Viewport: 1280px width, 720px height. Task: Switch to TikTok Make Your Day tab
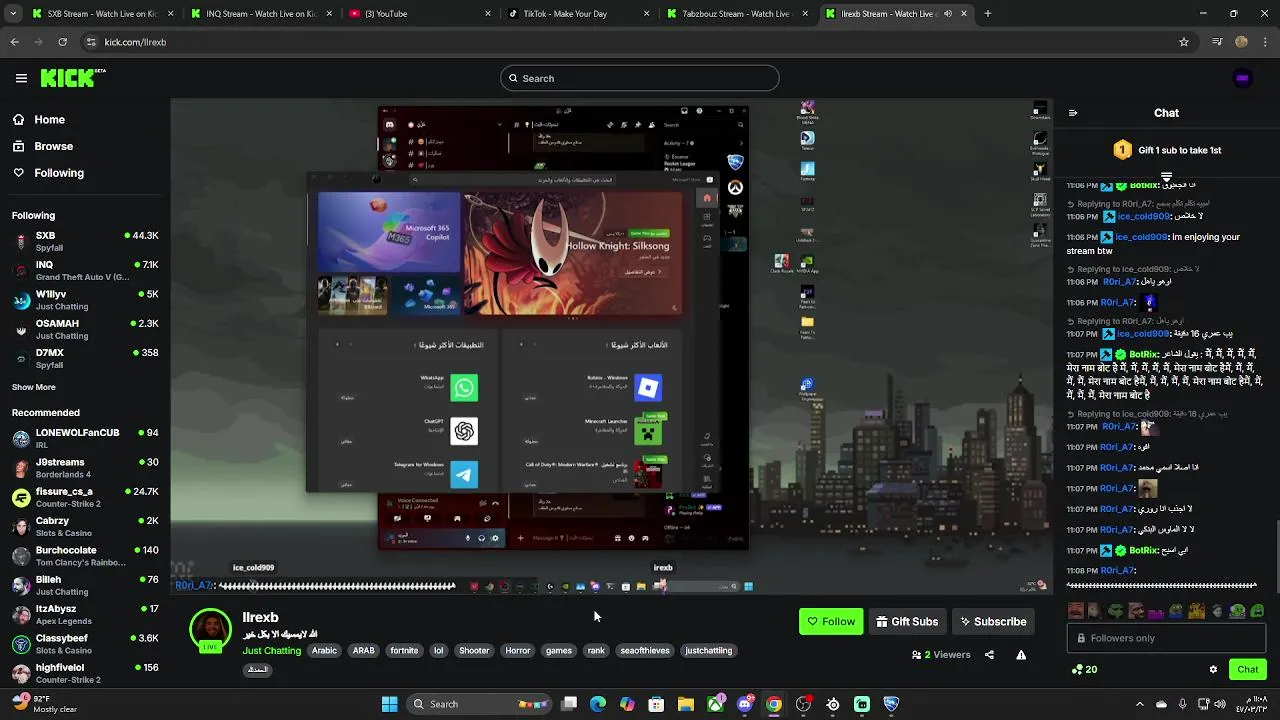pos(578,14)
